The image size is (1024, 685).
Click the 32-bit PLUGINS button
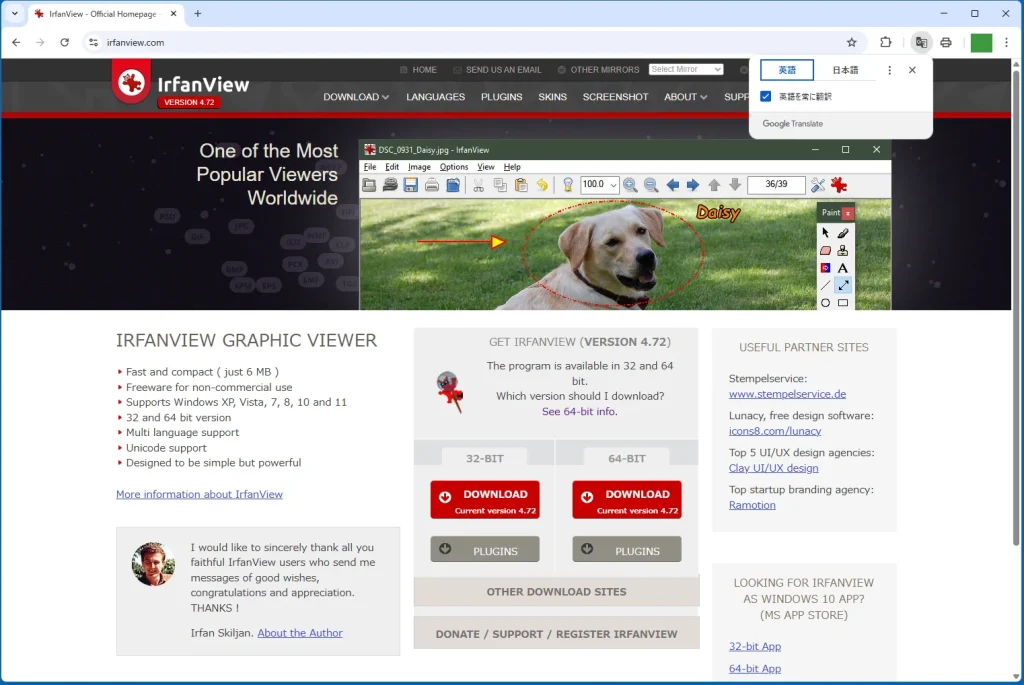point(485,549)
